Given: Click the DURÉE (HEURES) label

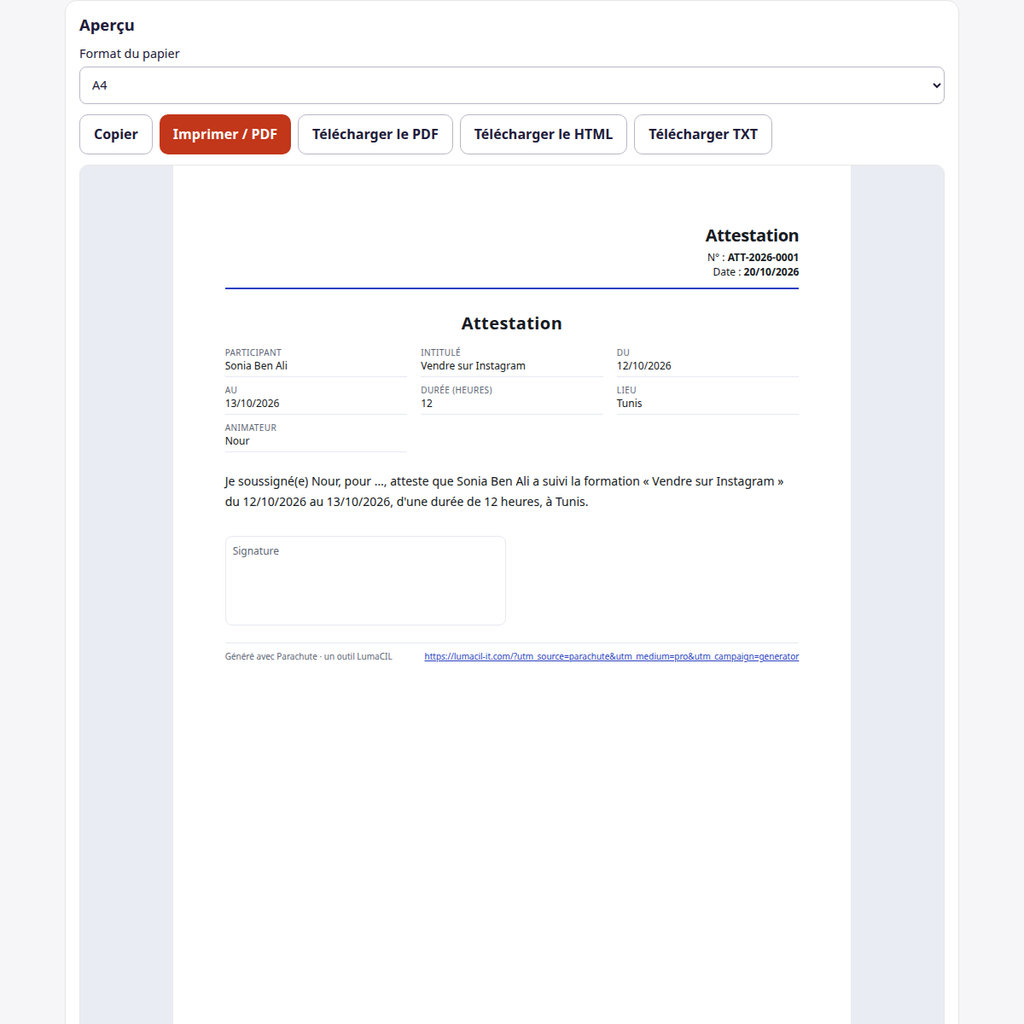Looking at the screenshot, I should (456, 390).
